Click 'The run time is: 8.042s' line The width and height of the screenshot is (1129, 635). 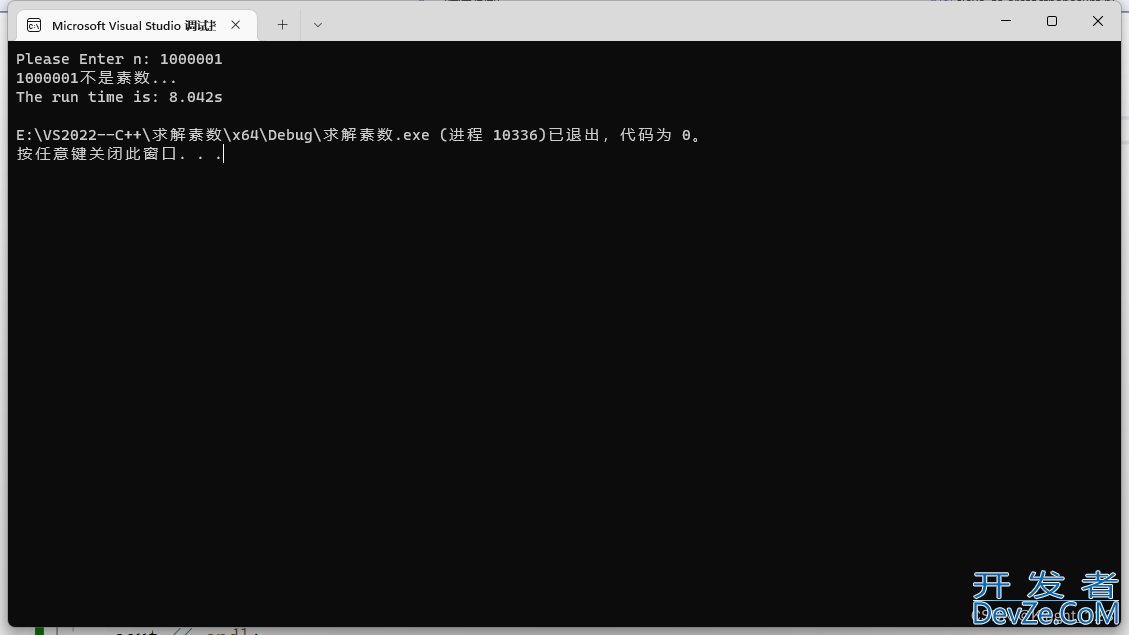(x=119, y=97)
